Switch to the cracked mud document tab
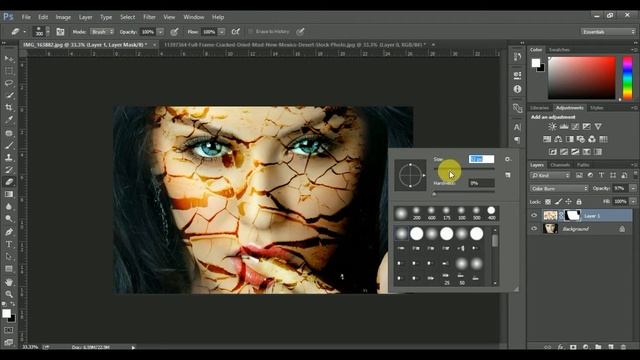Image resolution: width=640 pixels, height=360 pixels. (295, 44)
